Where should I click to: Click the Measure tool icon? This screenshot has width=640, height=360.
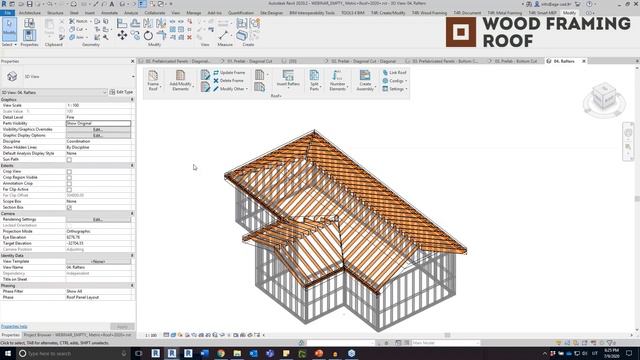point(223,35)
